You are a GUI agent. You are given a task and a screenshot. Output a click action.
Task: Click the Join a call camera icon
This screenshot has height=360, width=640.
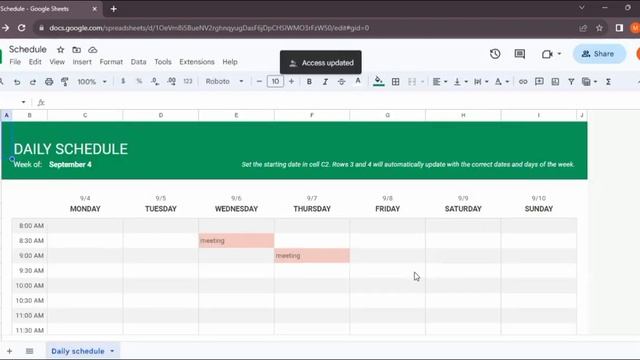click(x=547, y=54)
